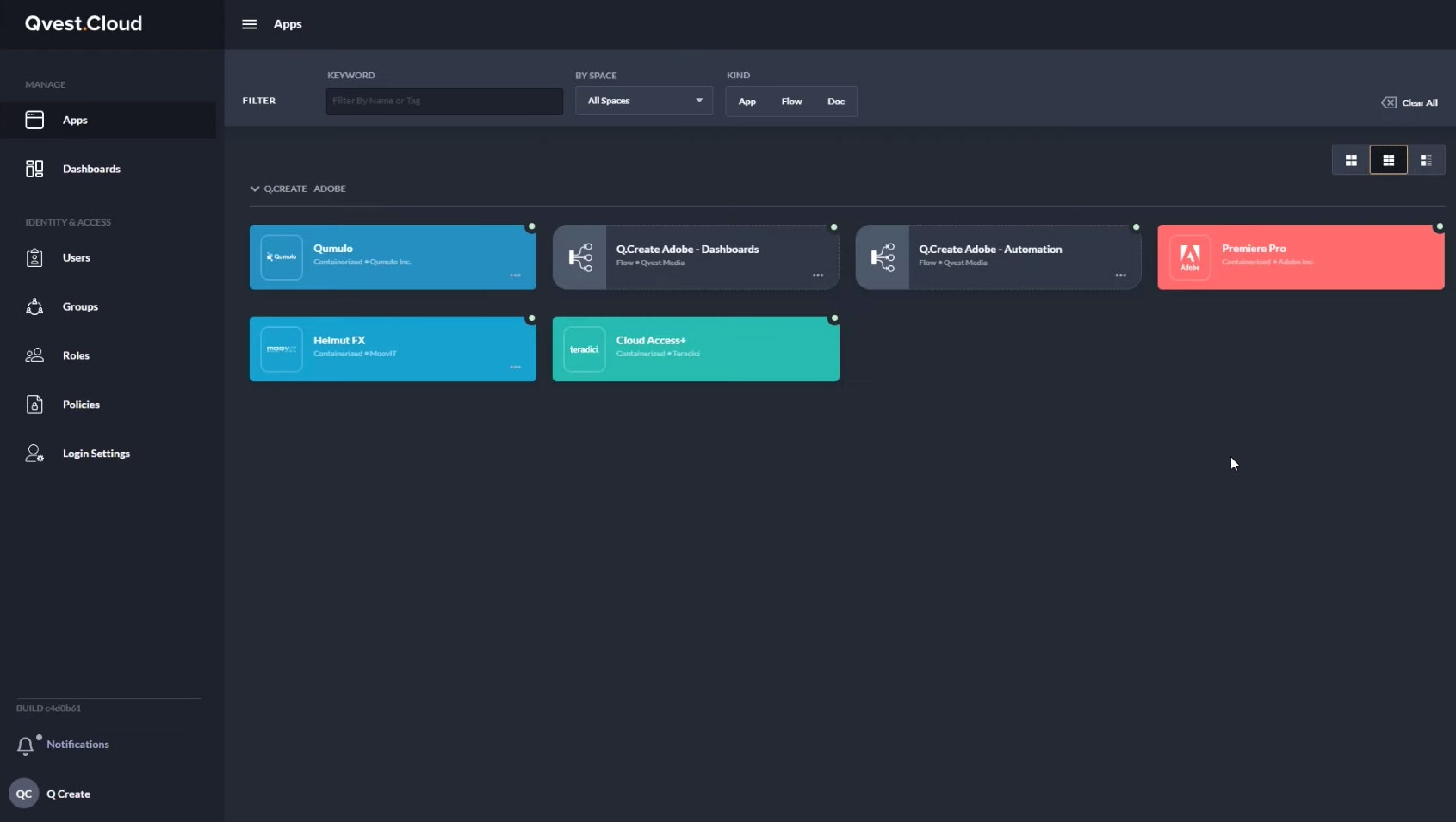Open Qumulo card options menu
This screenshot has width=1456, height=822.
515,275
